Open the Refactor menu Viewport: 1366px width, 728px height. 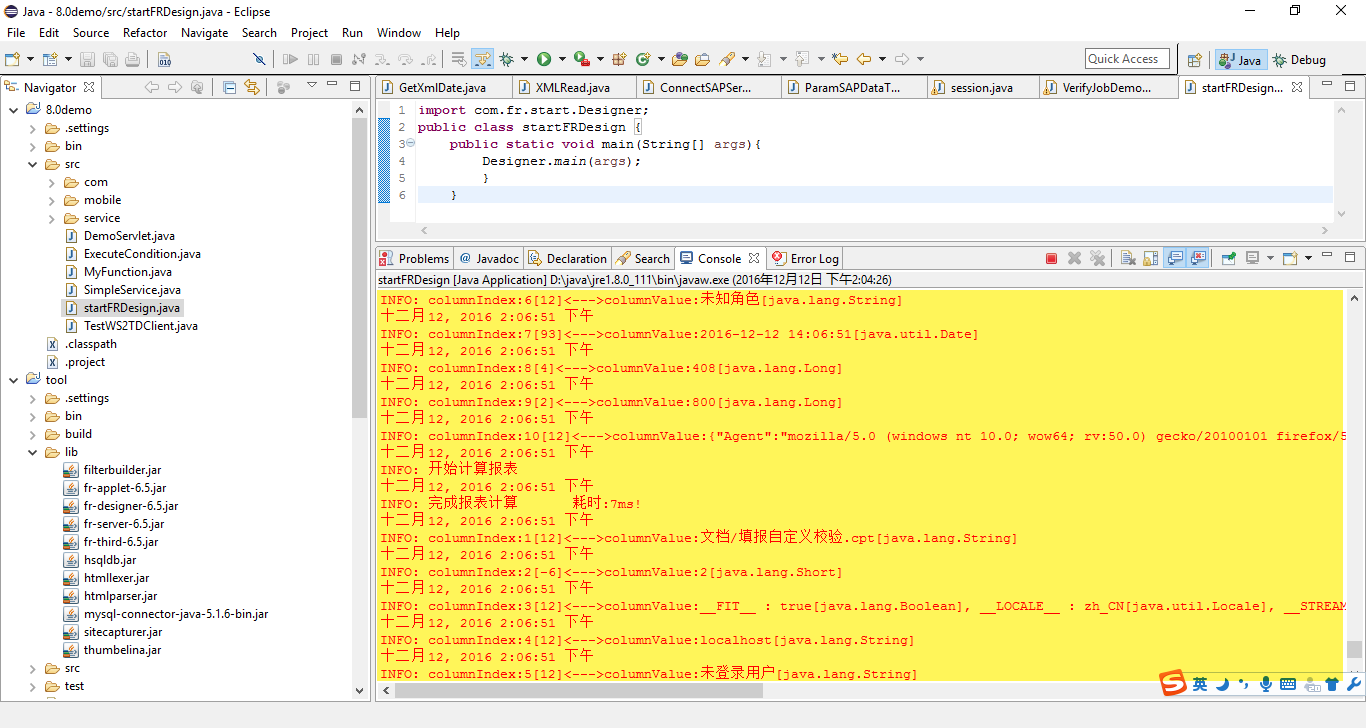145,32
